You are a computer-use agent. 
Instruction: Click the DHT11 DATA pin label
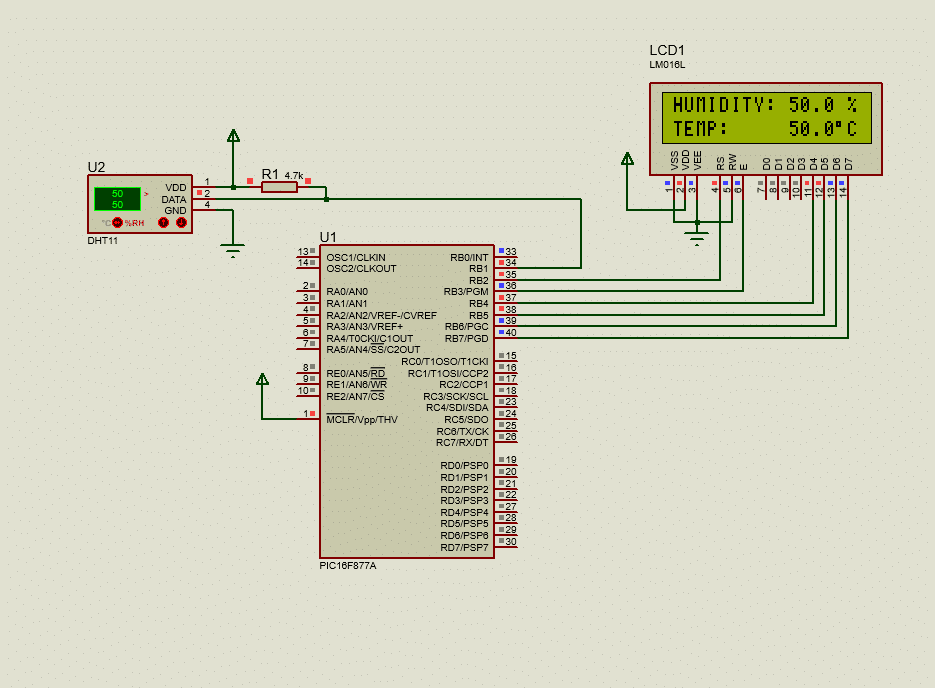tap(174, 200)
